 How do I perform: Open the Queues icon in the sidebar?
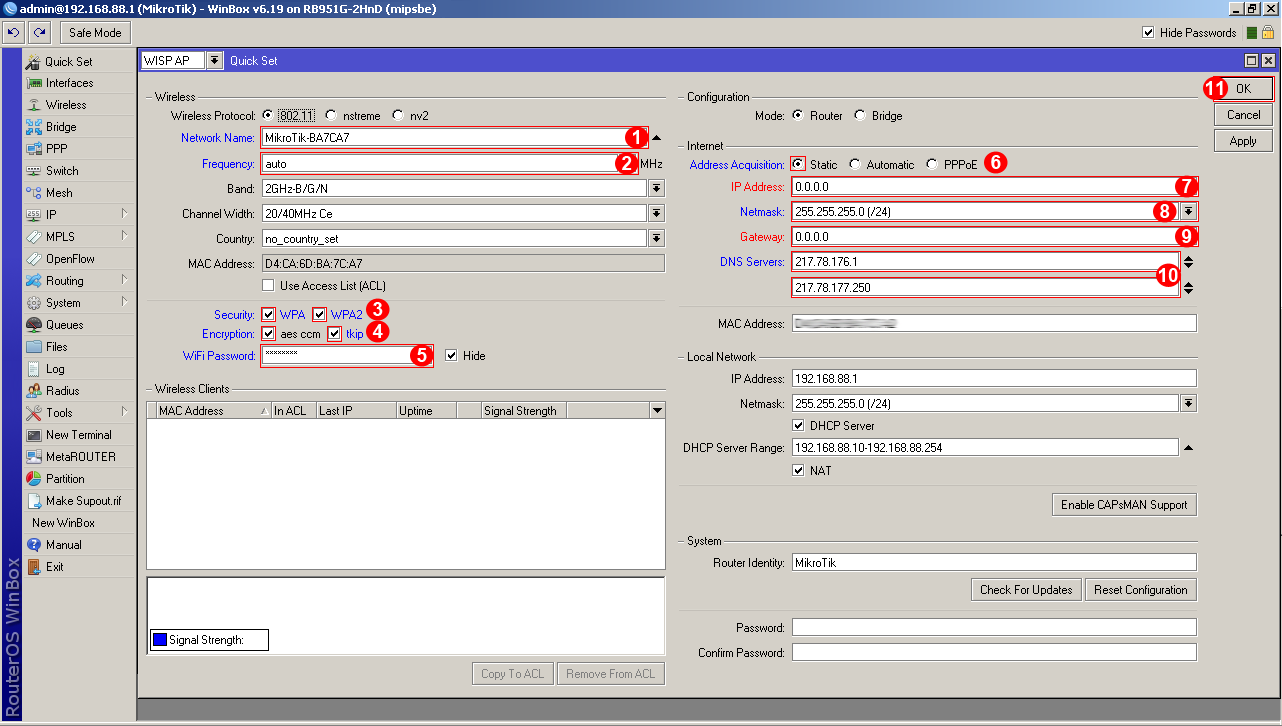click(x=34, y=325)
